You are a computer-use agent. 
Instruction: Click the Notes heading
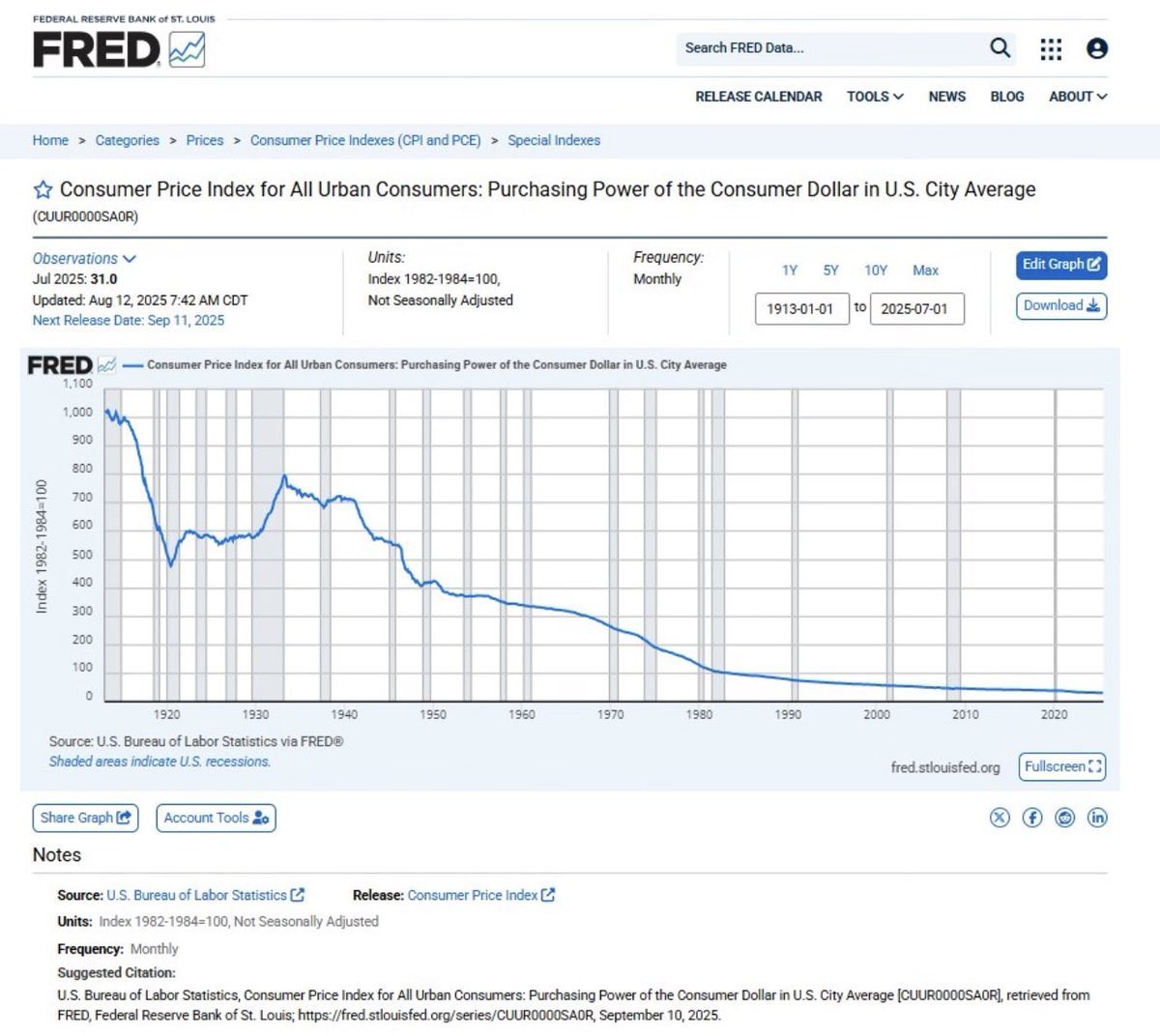(57, 855)
